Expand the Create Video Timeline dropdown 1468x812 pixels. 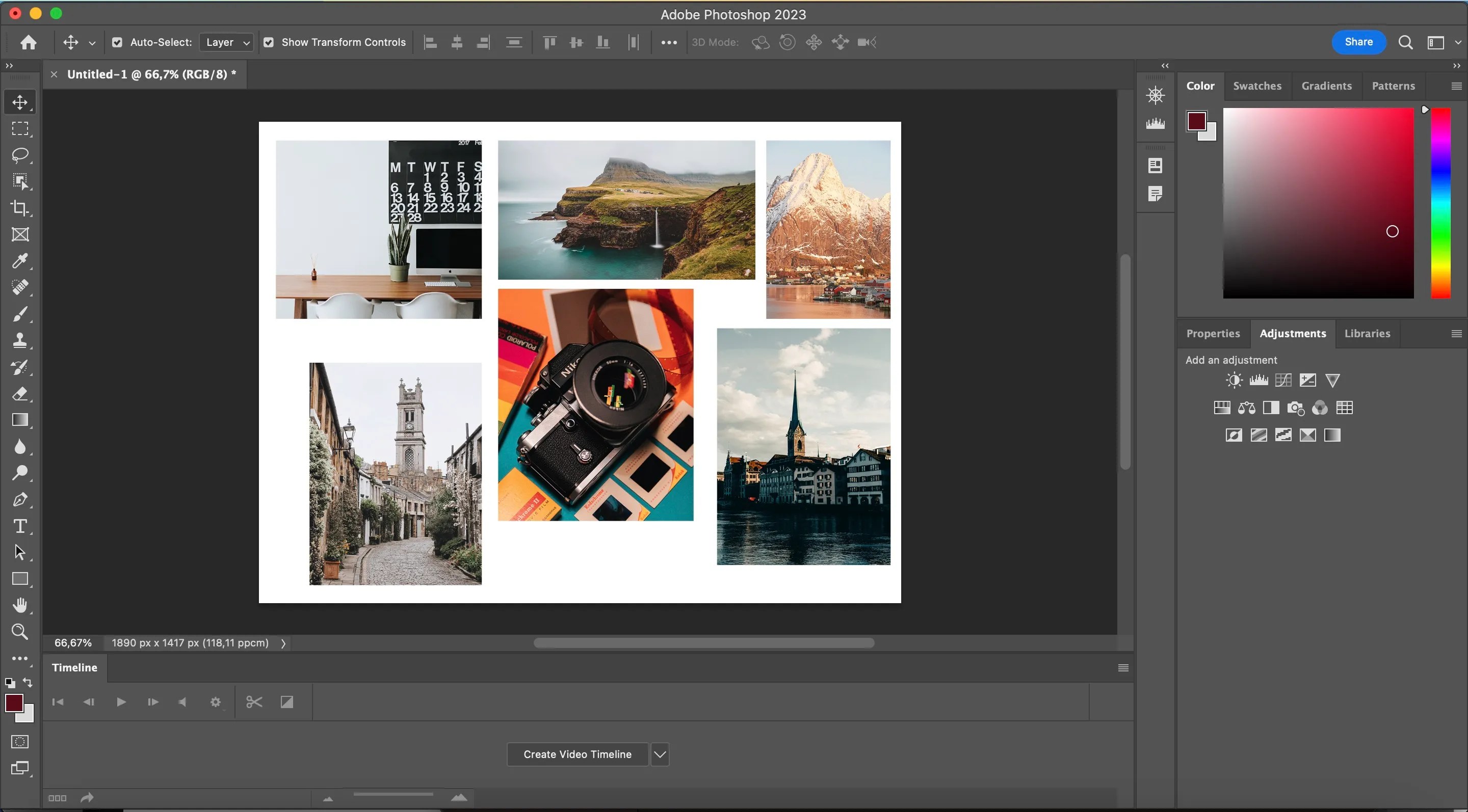[660, 754]
